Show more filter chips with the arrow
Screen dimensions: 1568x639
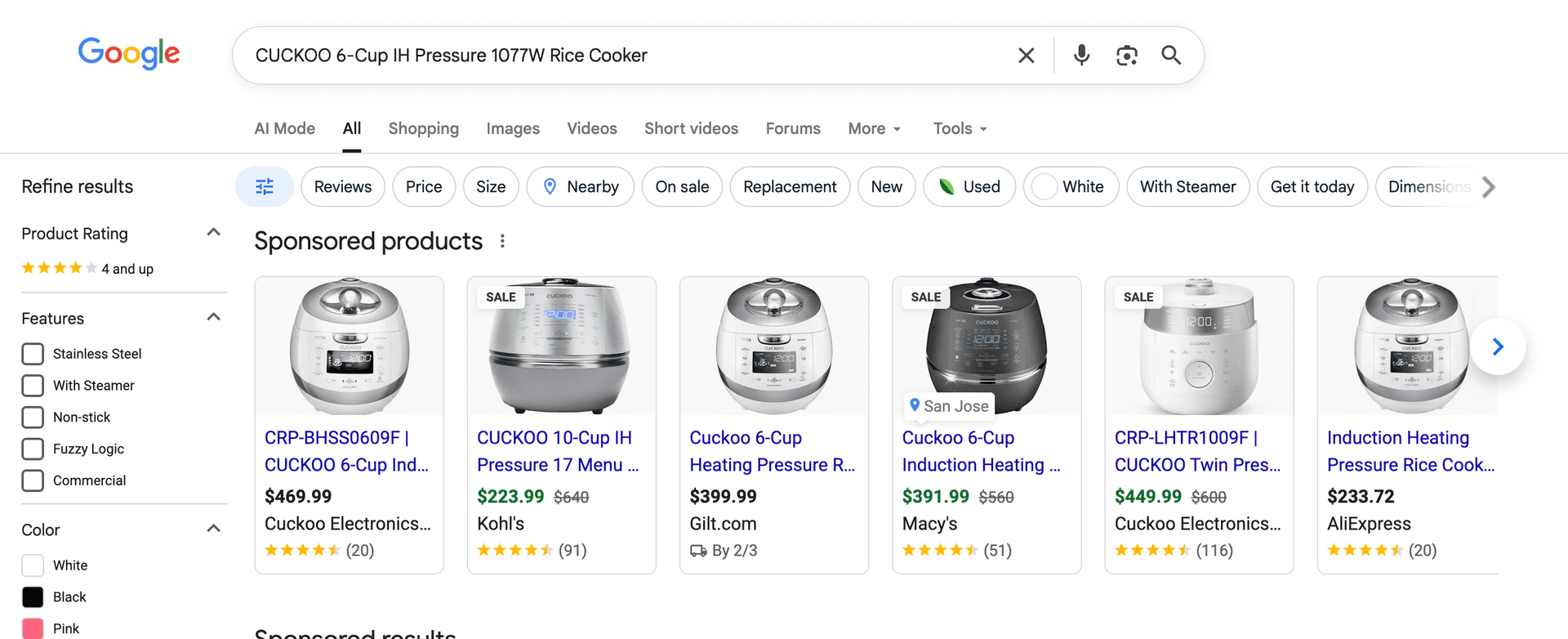click(1489, 187)
